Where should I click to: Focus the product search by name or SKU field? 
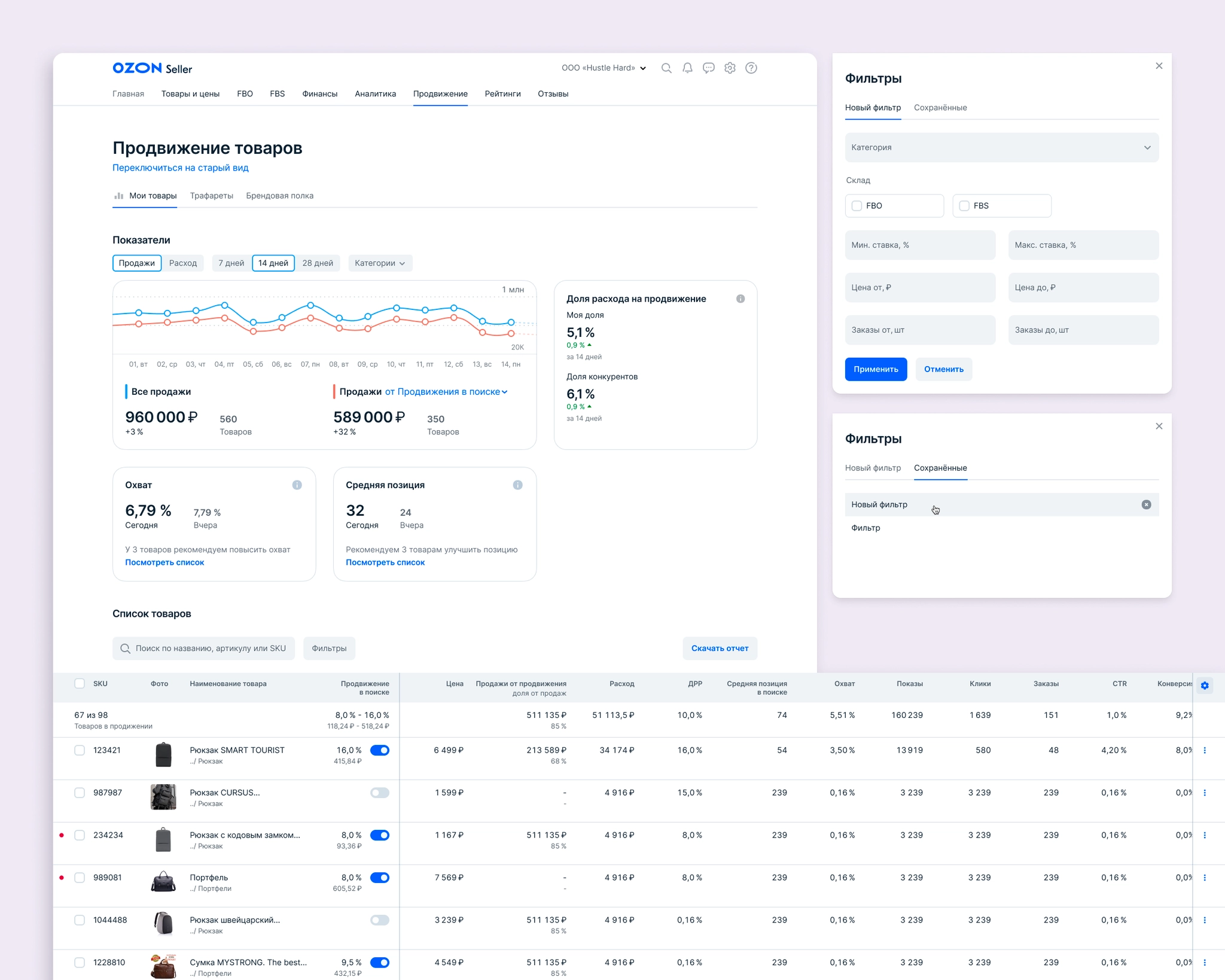(203, 649)
